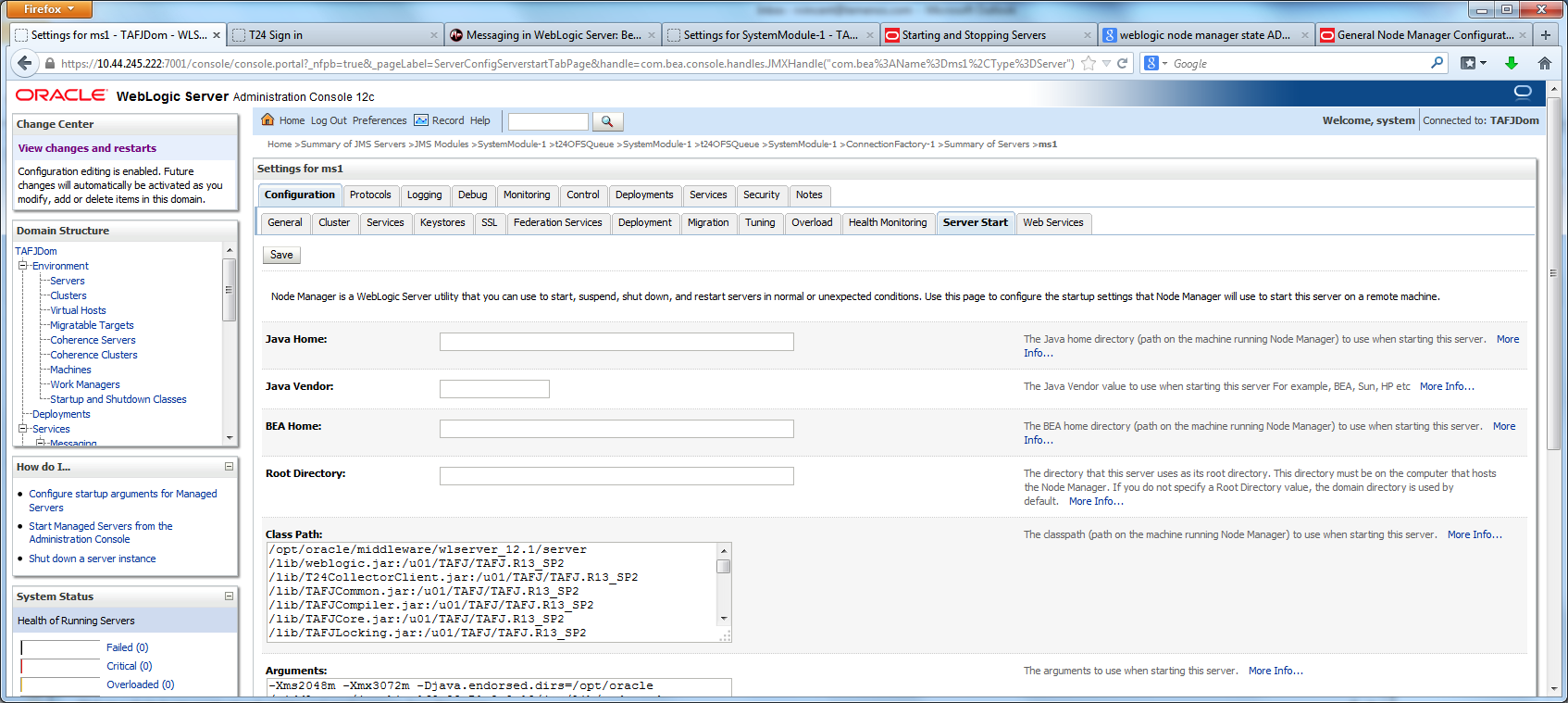
Task: Click the TAFJDom root tree node
Action: click(x=36, y=251)
